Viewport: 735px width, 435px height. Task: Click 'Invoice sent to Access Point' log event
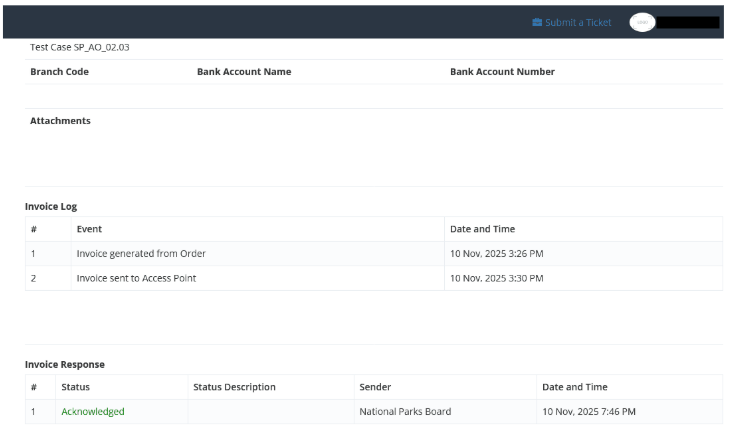pyautogui.click(x=136, y=278)
